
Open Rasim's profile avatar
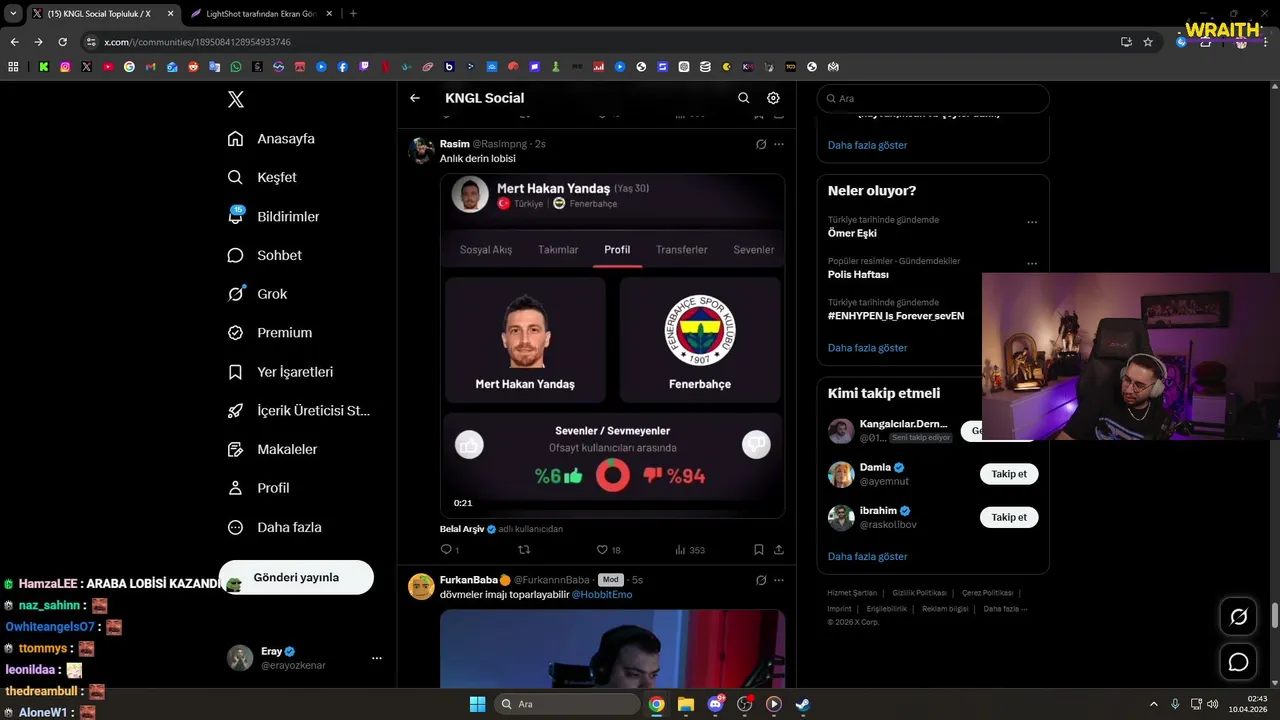pos(421,151)
